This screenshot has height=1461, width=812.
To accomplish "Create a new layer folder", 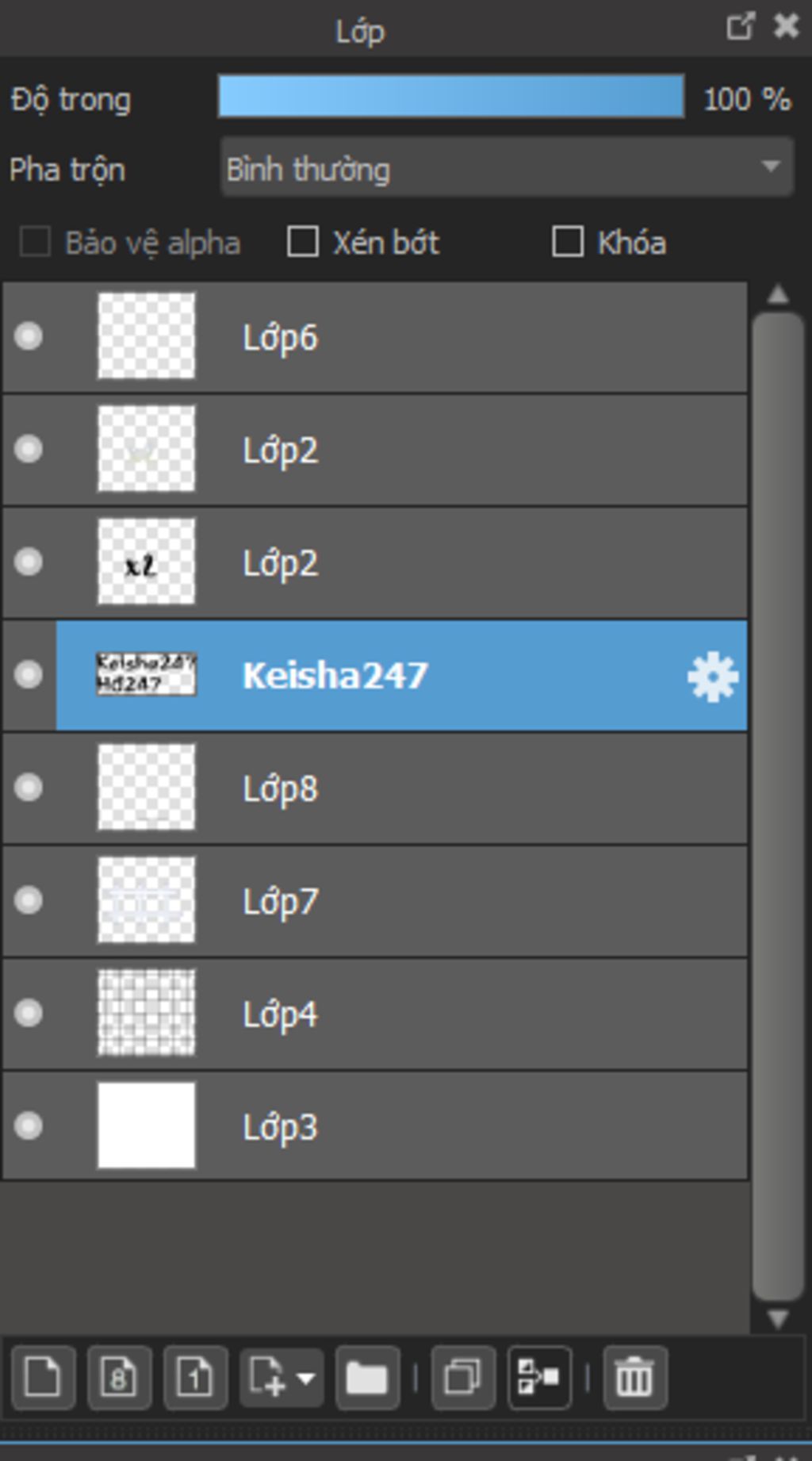I will pyautogui.click(x=367, y=1377).
